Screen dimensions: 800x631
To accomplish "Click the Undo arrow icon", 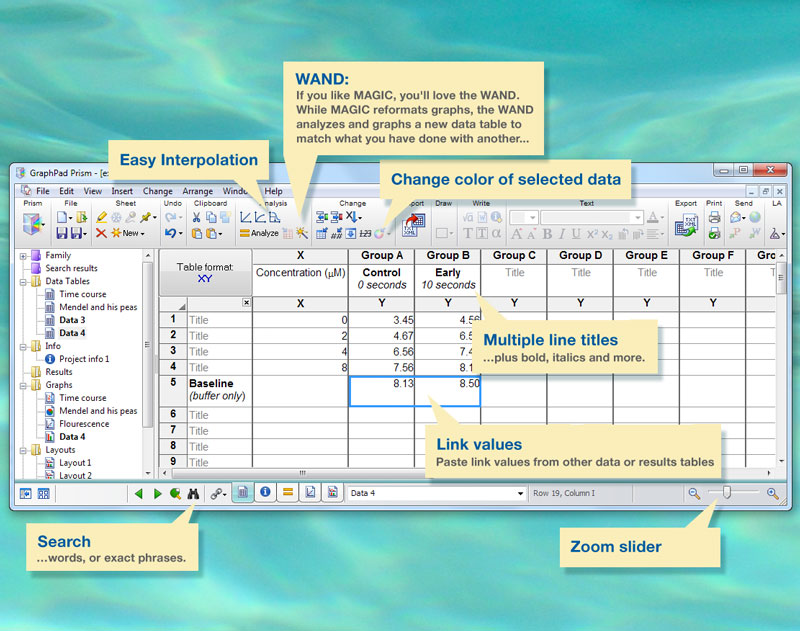I will tap(170, 233).
